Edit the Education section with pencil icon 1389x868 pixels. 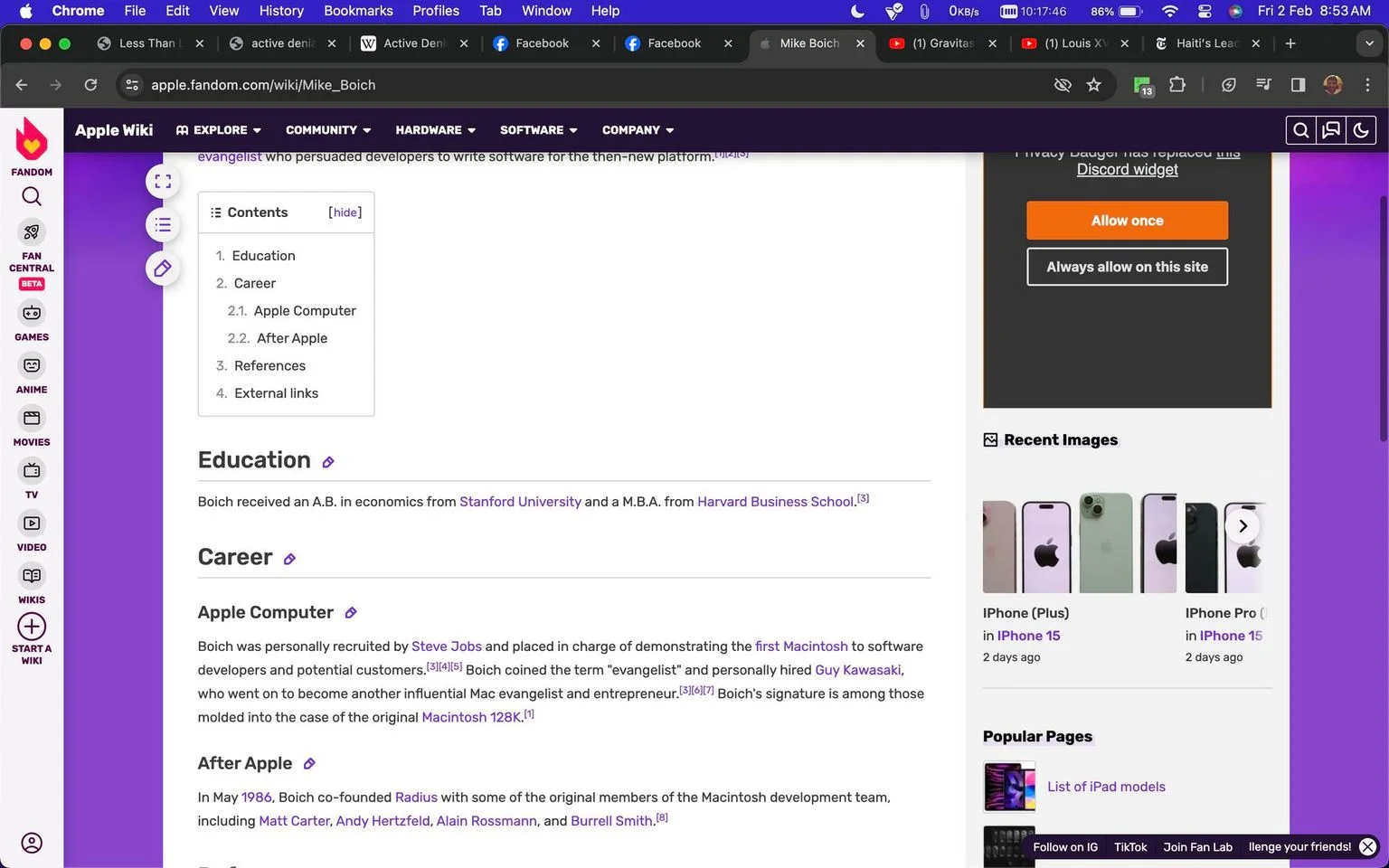pos(328,462)
